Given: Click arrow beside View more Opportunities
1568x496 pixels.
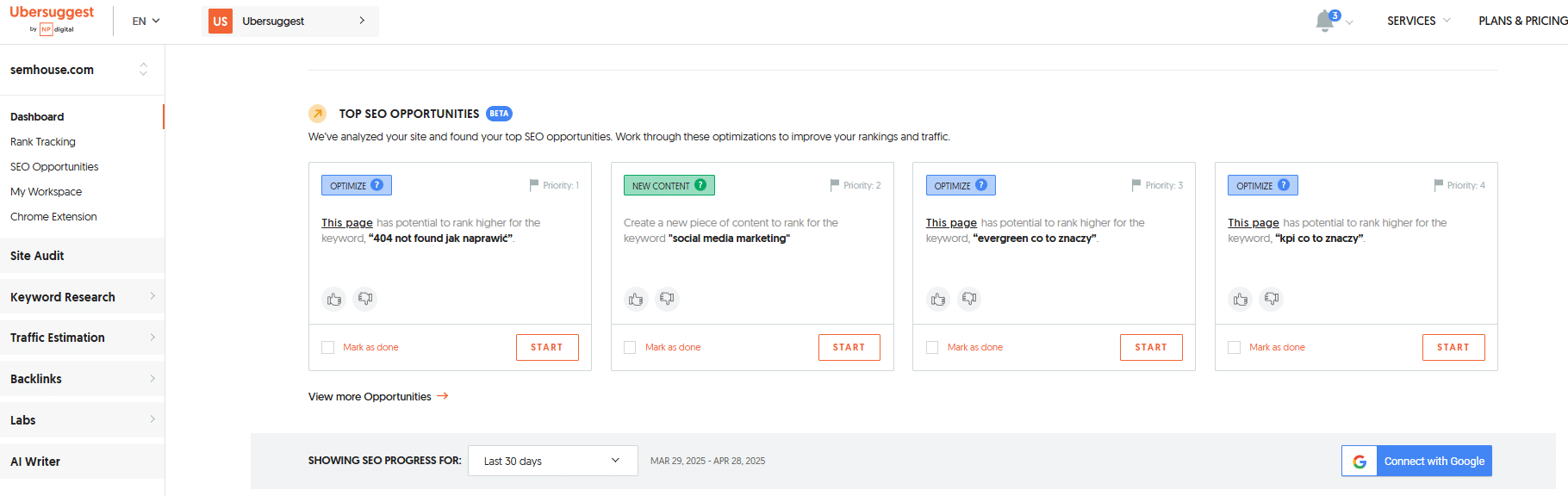Looking at the screenshot, I should tap(443, 396).
